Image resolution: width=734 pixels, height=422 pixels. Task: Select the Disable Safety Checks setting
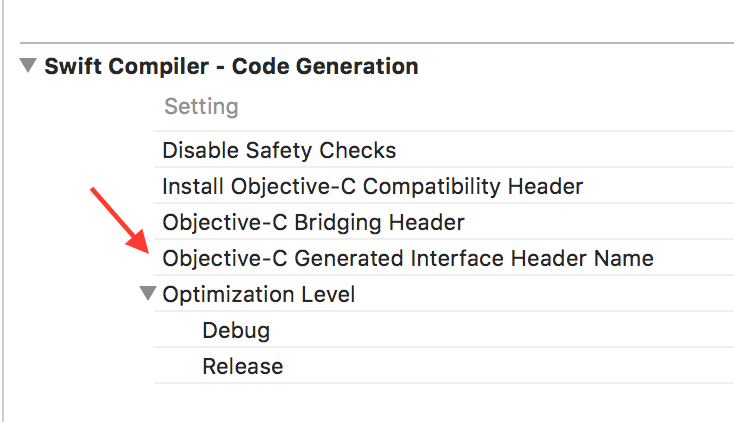(279, 151)
